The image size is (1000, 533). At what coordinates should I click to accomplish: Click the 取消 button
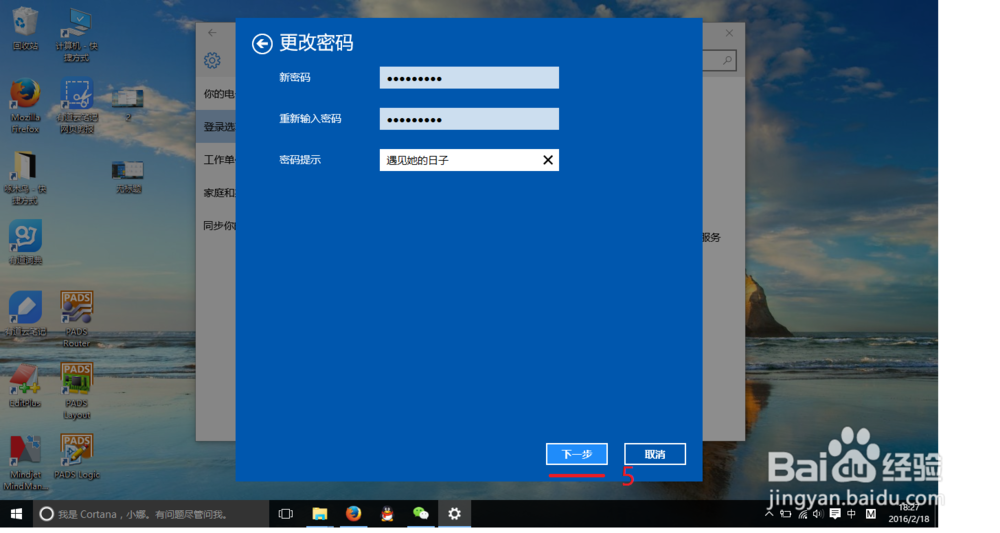655,454
